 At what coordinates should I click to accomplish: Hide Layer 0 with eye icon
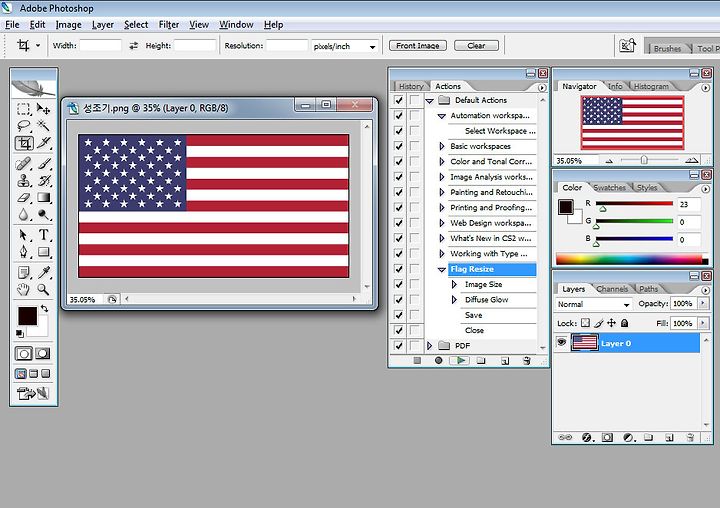click(x=561, y=343)
